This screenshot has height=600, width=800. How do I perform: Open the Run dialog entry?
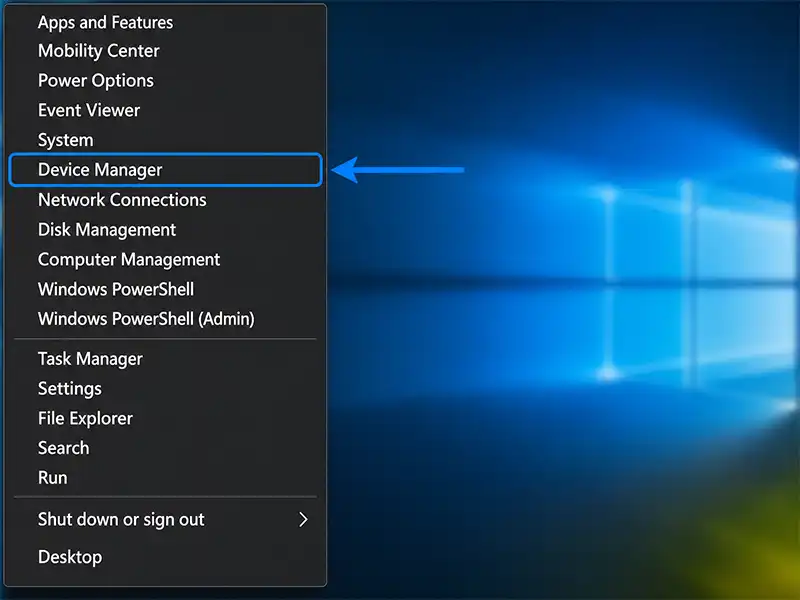click(x=165, y=478)
